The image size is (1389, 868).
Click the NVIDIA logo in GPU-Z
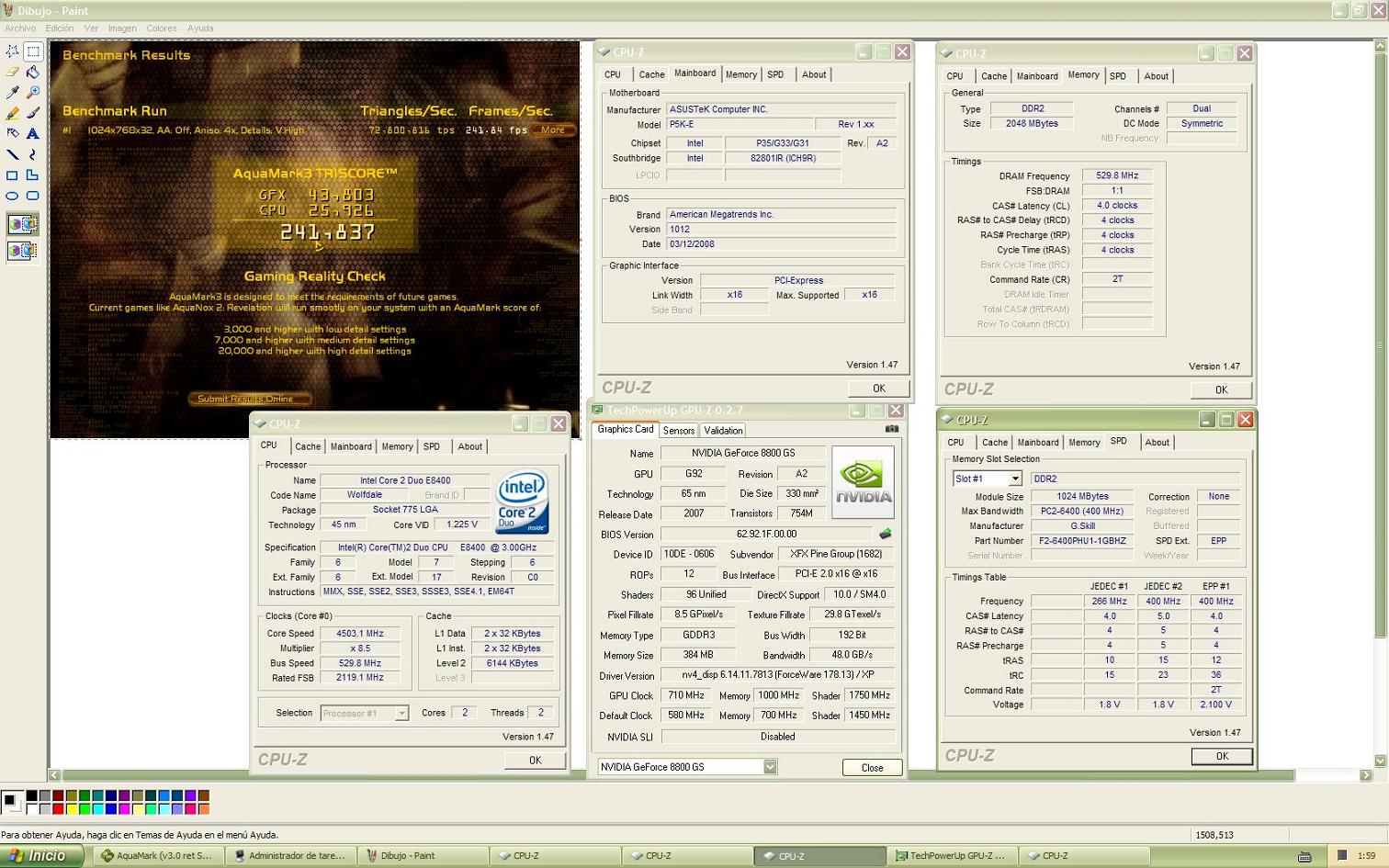point(863,482)
